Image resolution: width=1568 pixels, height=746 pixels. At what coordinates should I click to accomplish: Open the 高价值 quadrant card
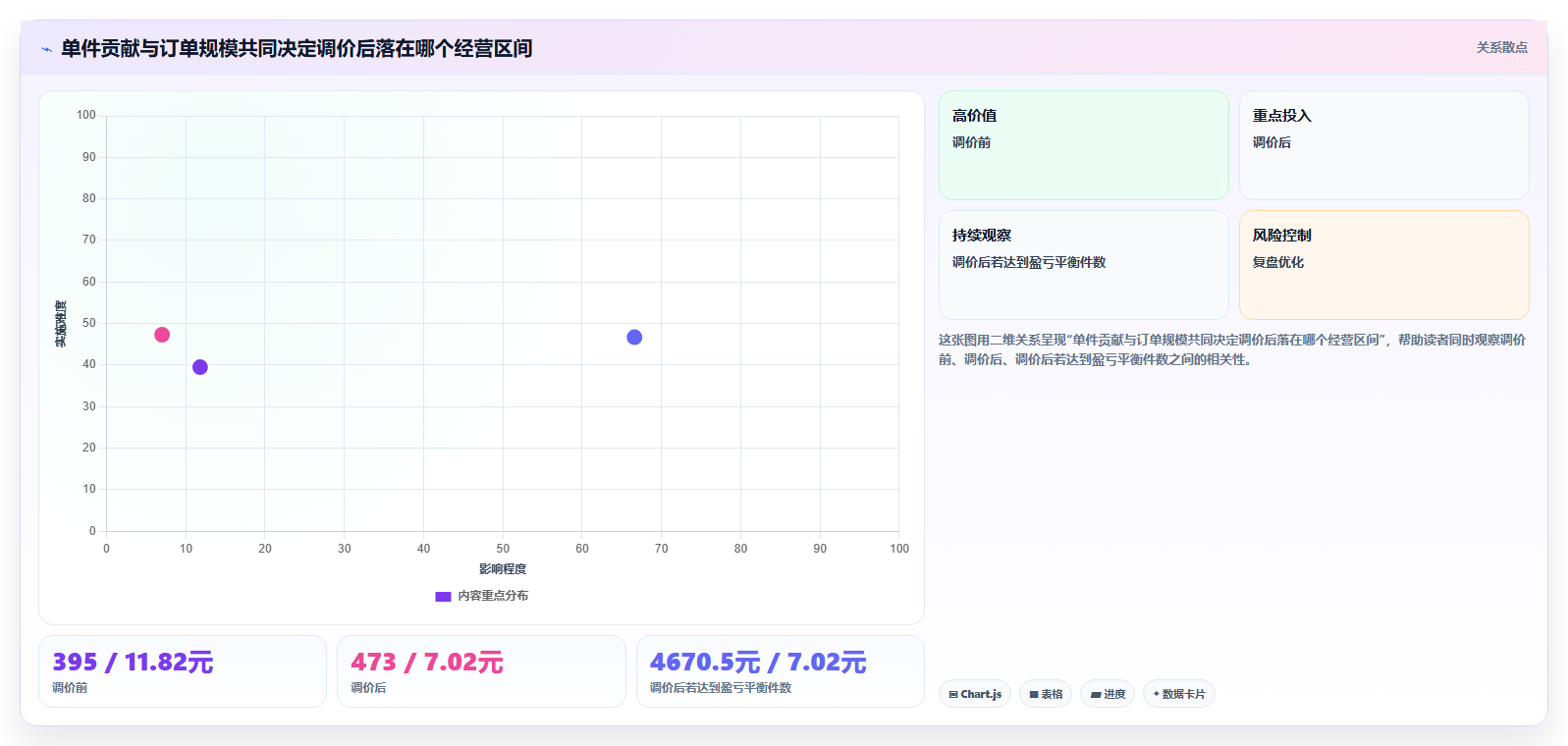point(1084,145)
